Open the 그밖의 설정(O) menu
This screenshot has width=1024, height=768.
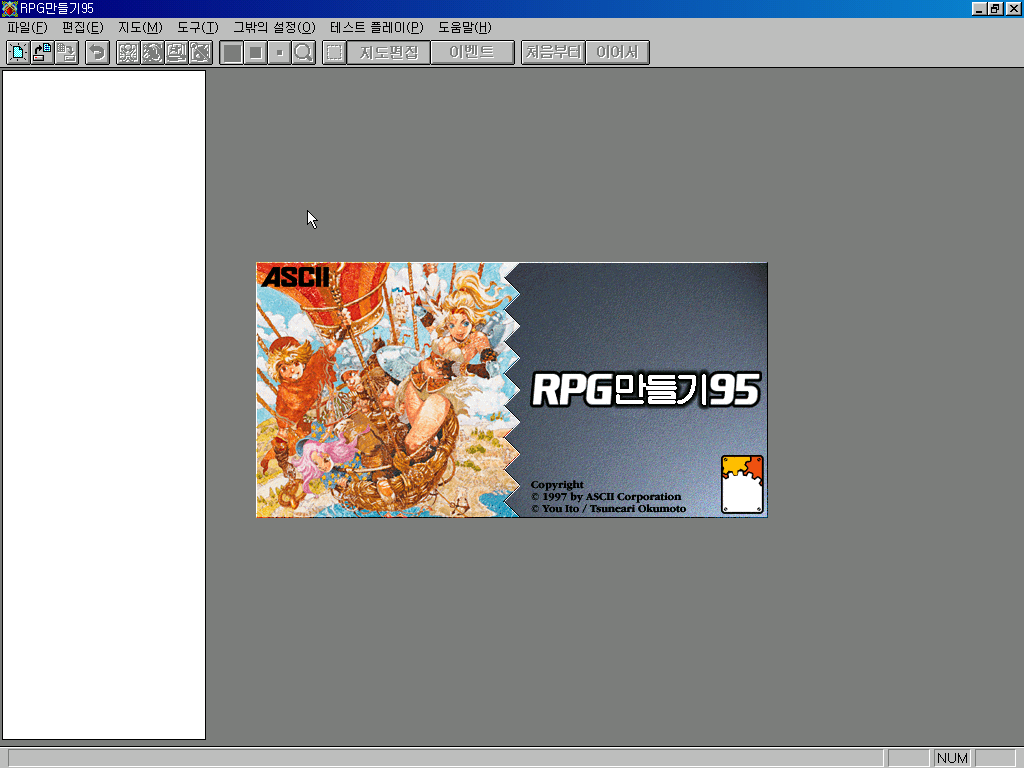point(274,27)
